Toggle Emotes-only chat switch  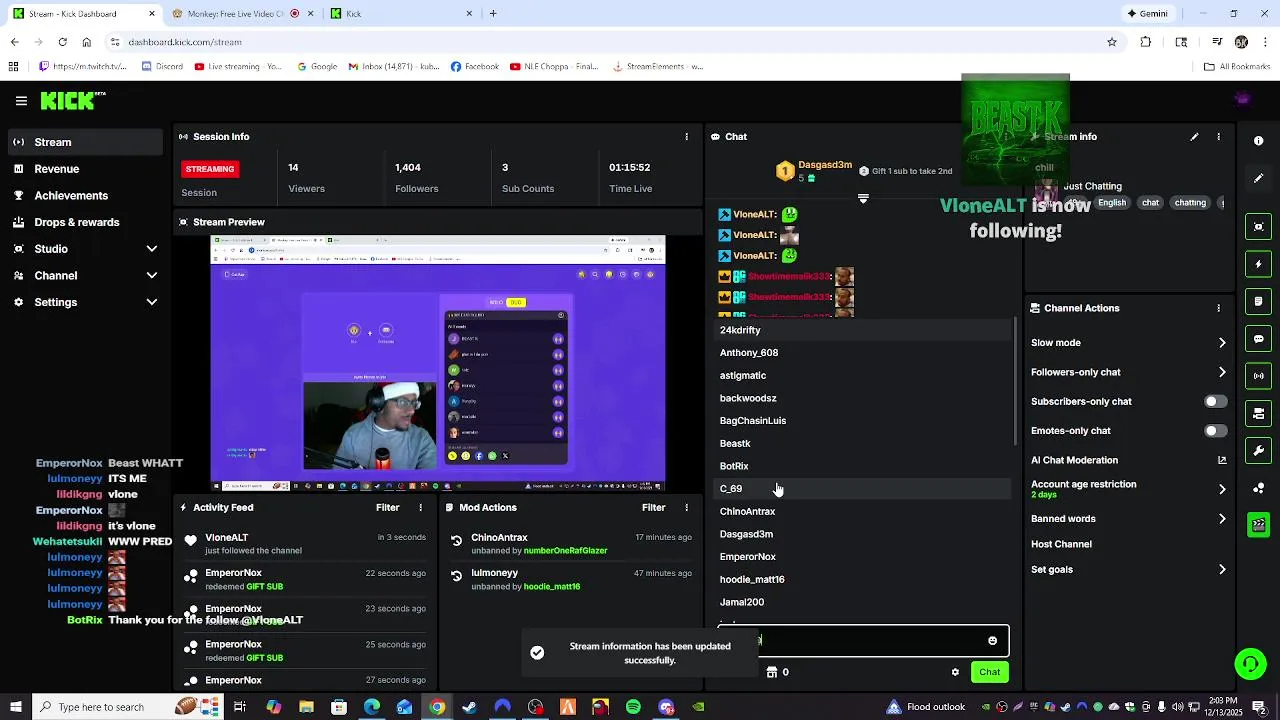1215,431
